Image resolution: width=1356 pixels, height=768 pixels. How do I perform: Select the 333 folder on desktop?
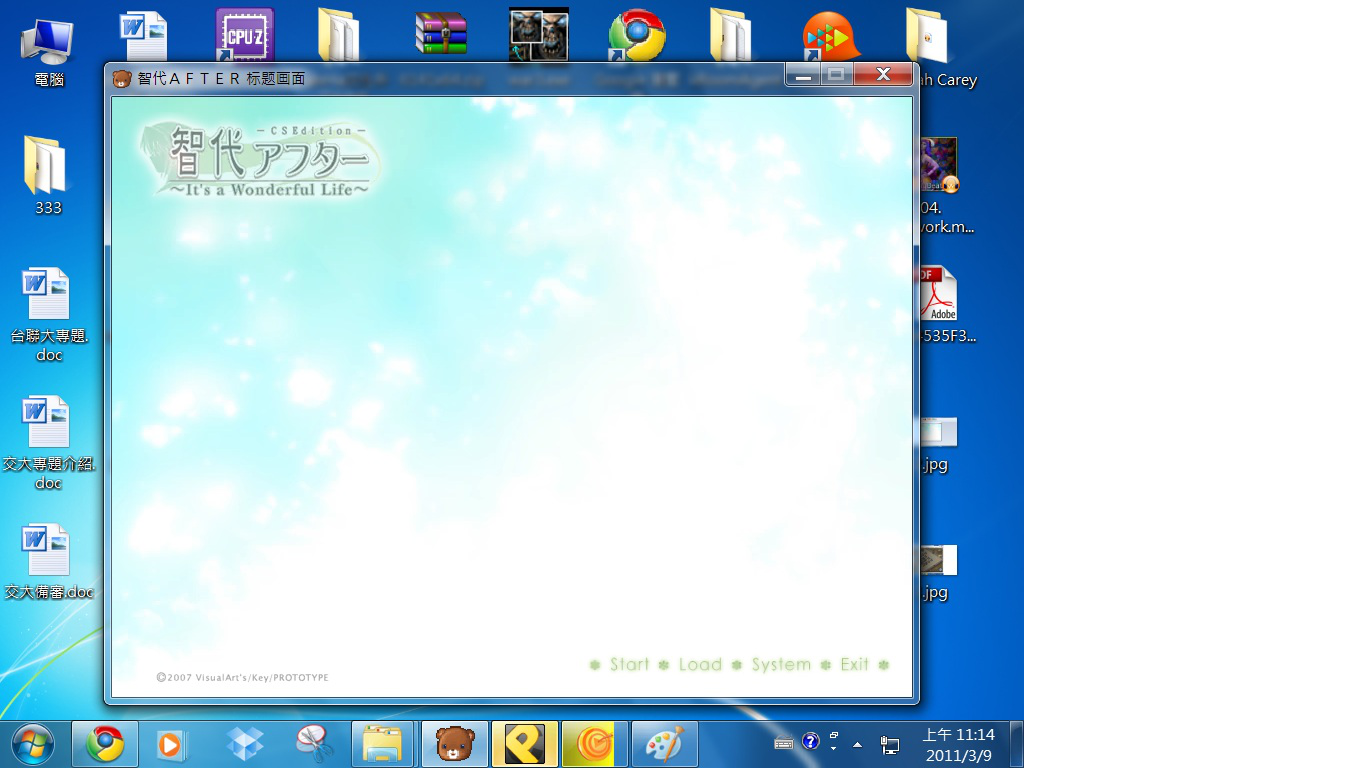(x=47, y=176)
